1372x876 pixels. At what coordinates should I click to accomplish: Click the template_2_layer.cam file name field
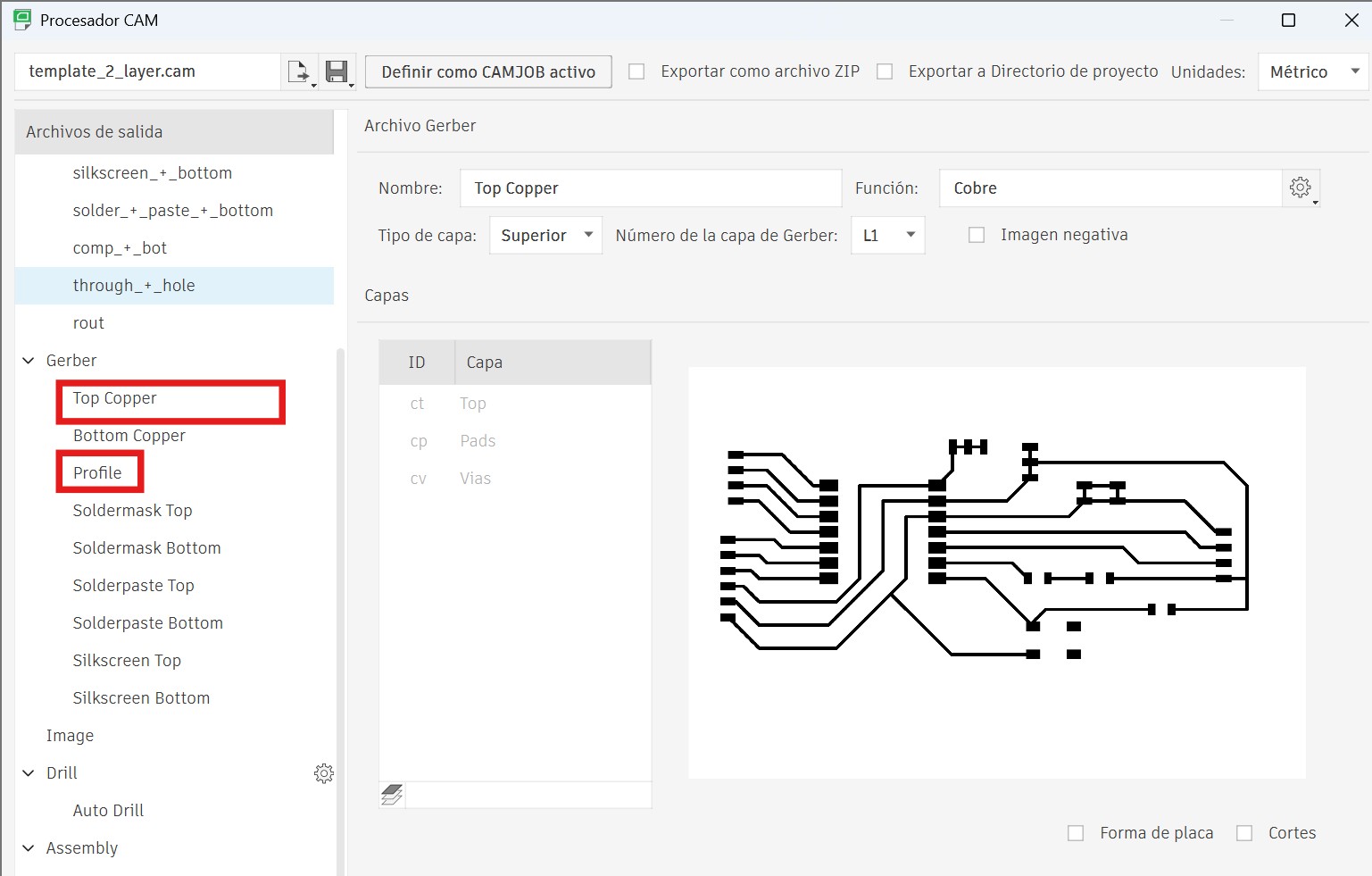click(147, 71)
